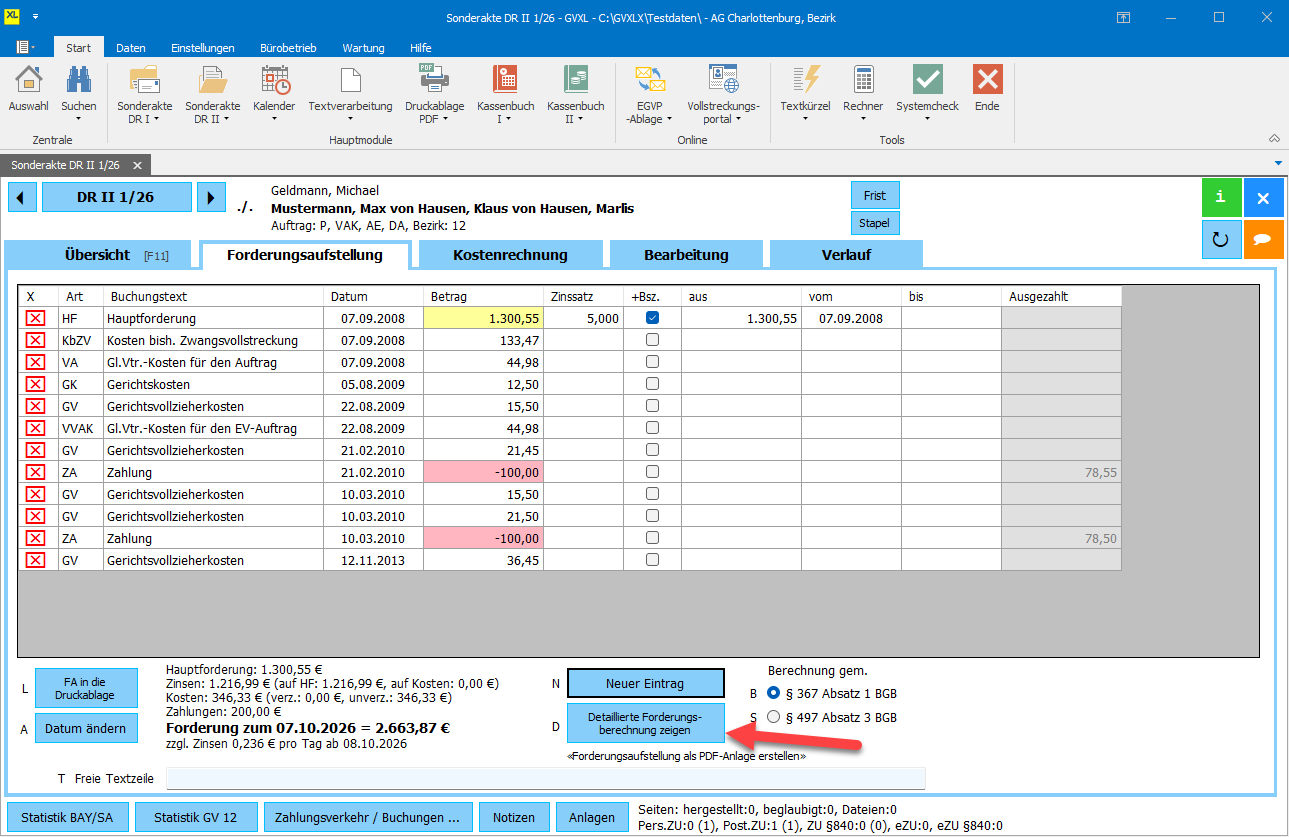1289x837 pixels.
Task: Open Zahlungsverkehr / Buchungen button
Action: coord(368,817)
